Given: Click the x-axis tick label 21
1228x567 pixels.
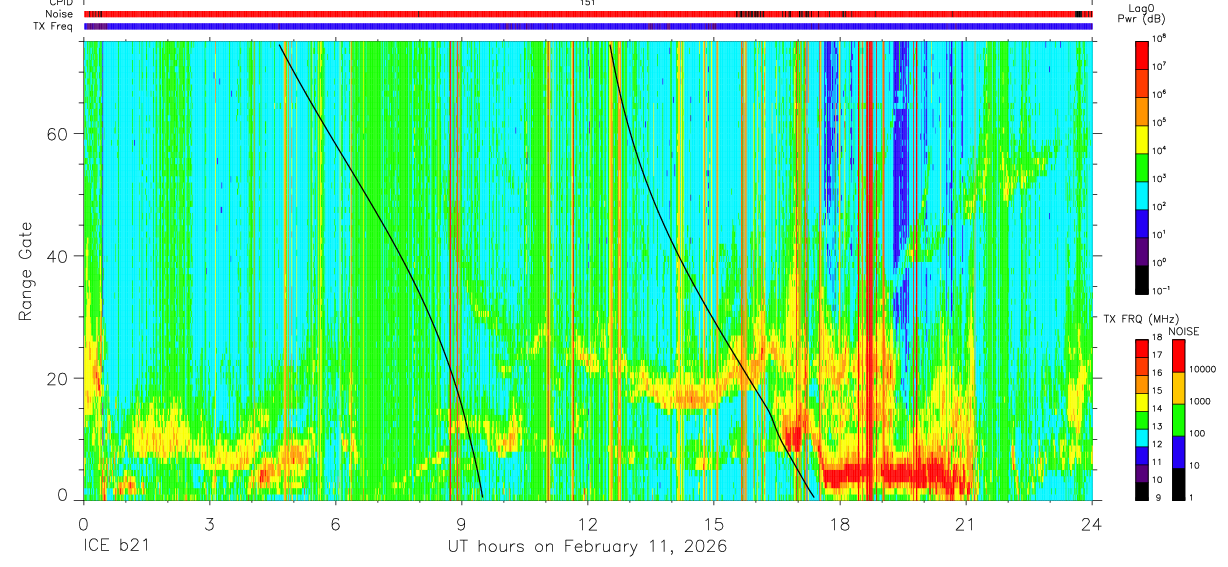Looking at the screenshot, I should coord(966,523).
